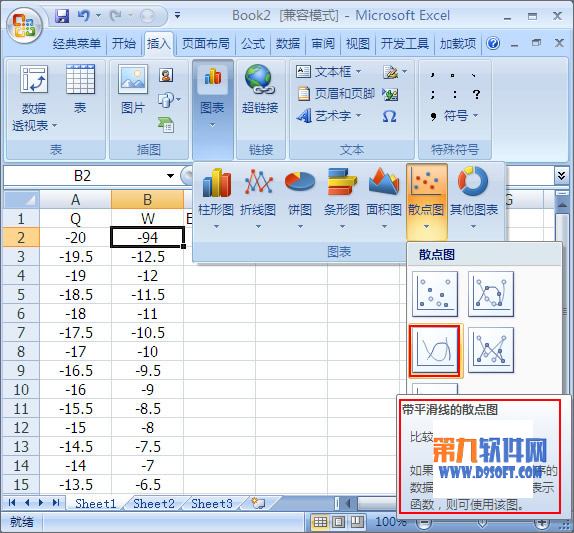
Task: Open the PivotTable tool
Action: [x=34, y=98]
